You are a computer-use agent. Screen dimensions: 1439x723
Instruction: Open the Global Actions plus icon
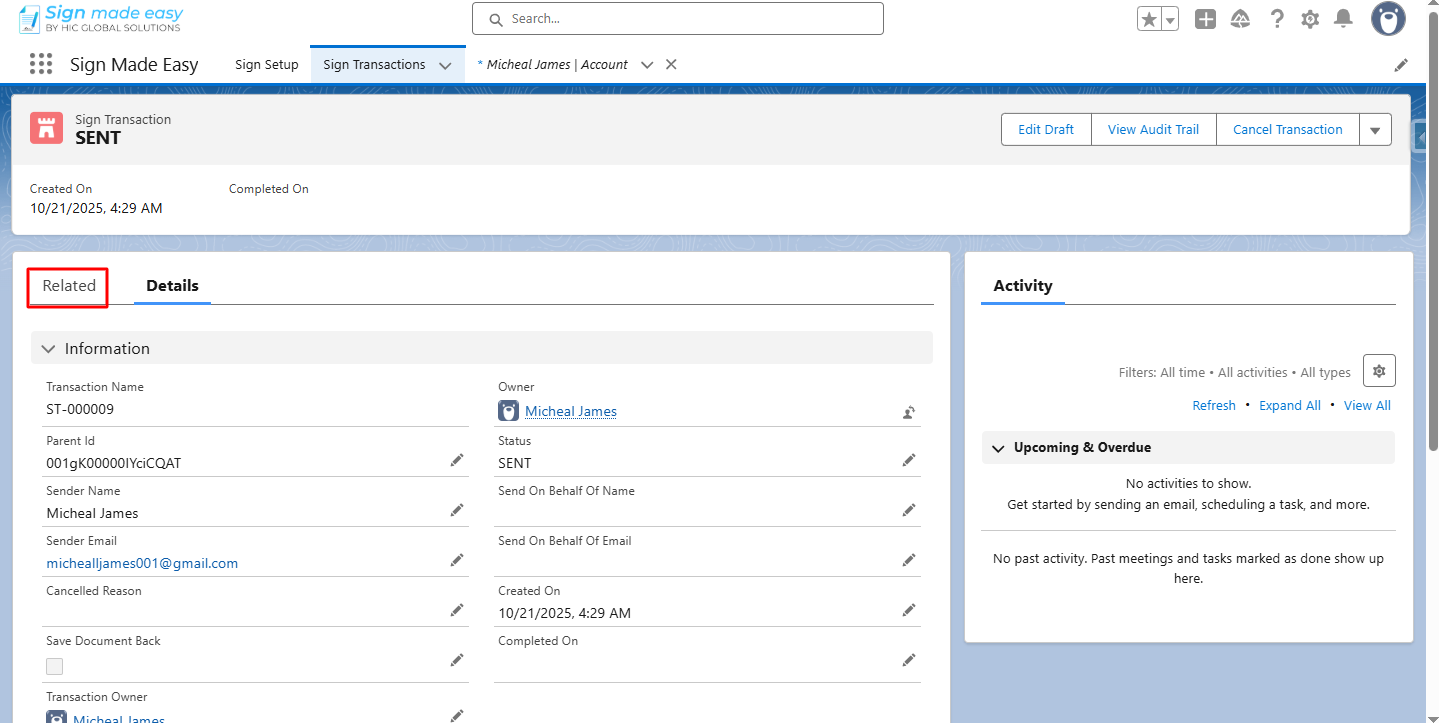click(1205, 19)
